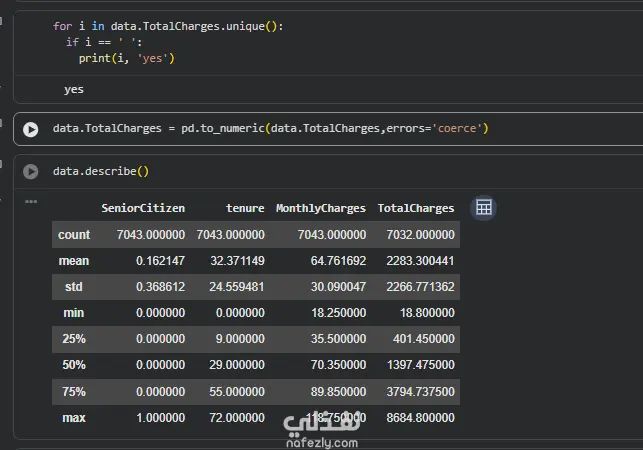The image size is (643, 450).
Task: Select the std row label
Action: click(74, 287)
